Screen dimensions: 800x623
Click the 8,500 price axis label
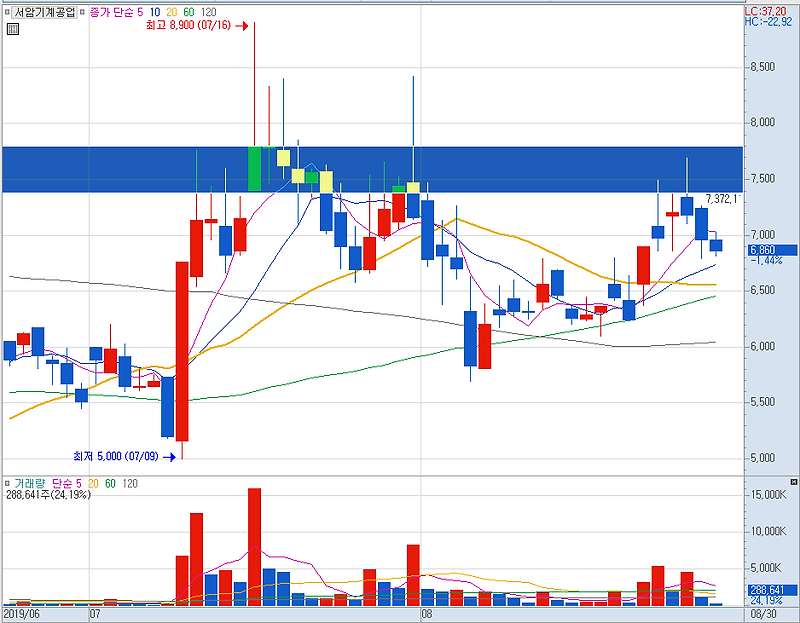tap(762, 67)
